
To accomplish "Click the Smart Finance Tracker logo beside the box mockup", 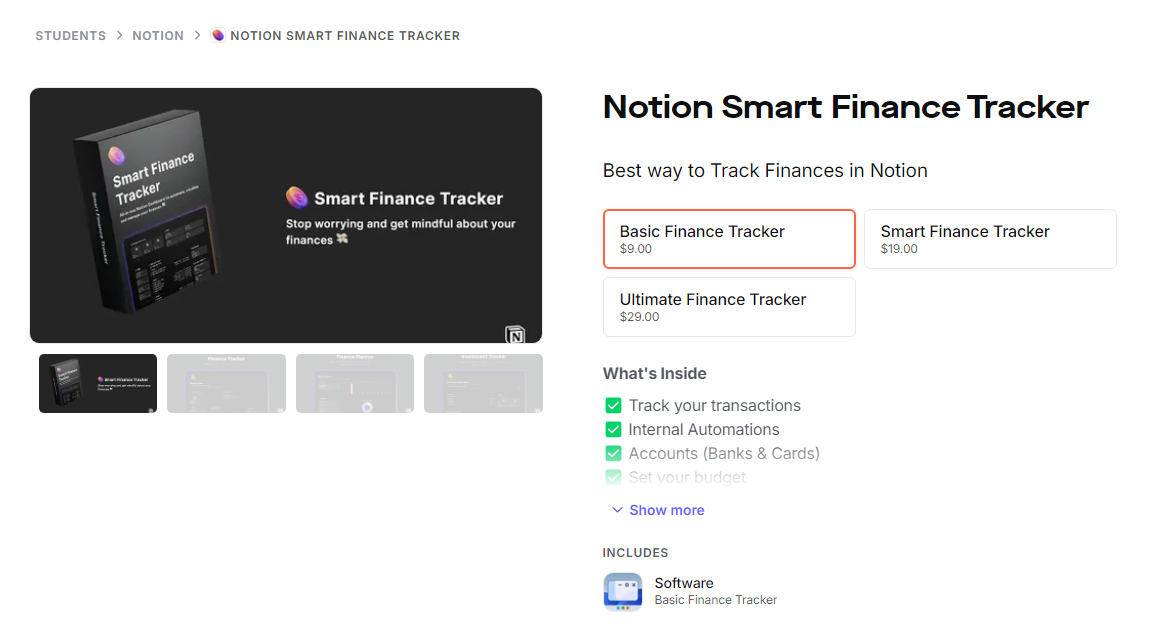I will [295, 198].
